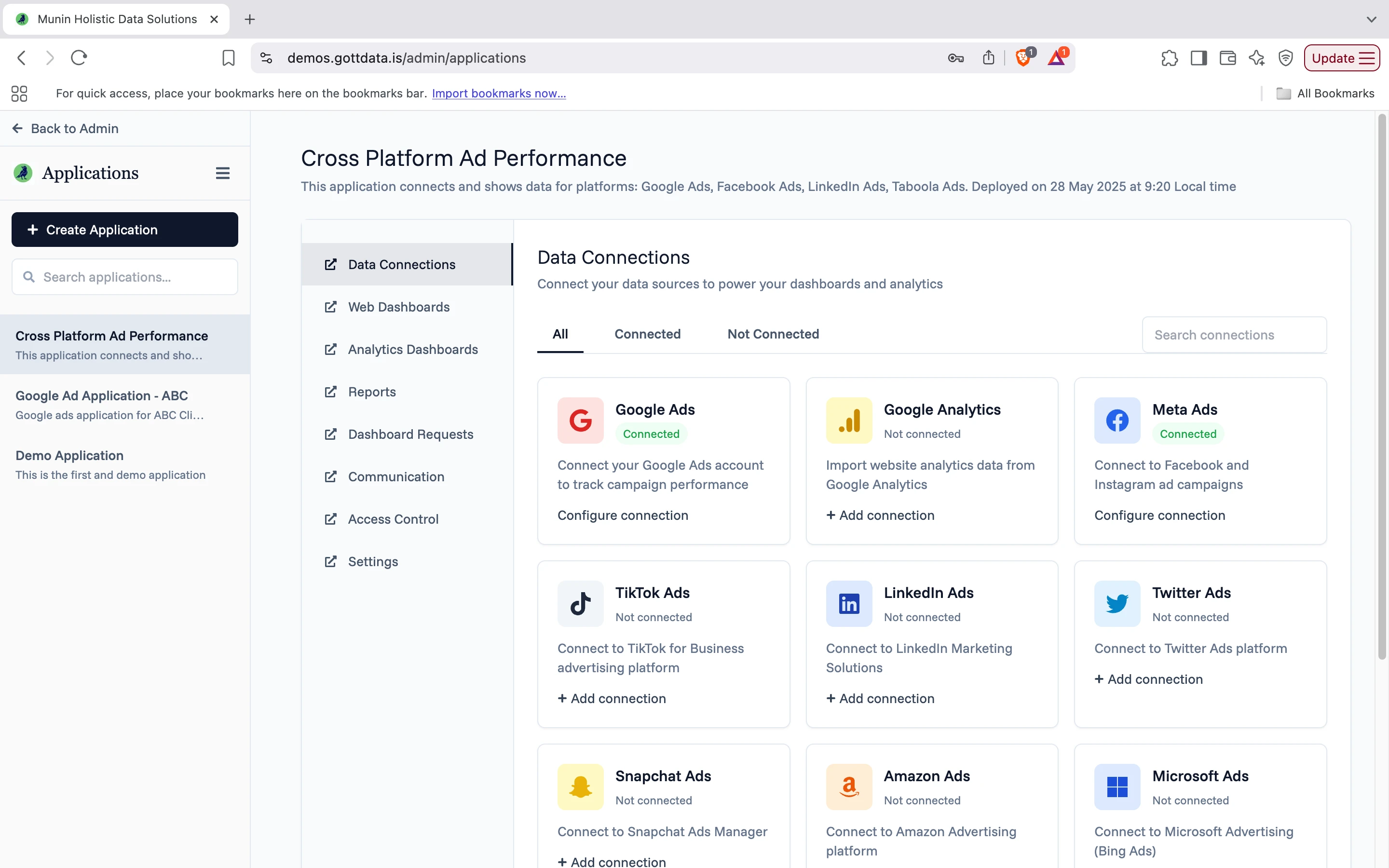Open the Applications sidebar hamburger menu
The width and height of the screenshot is (1389, 868).
[x=223, y=173]
